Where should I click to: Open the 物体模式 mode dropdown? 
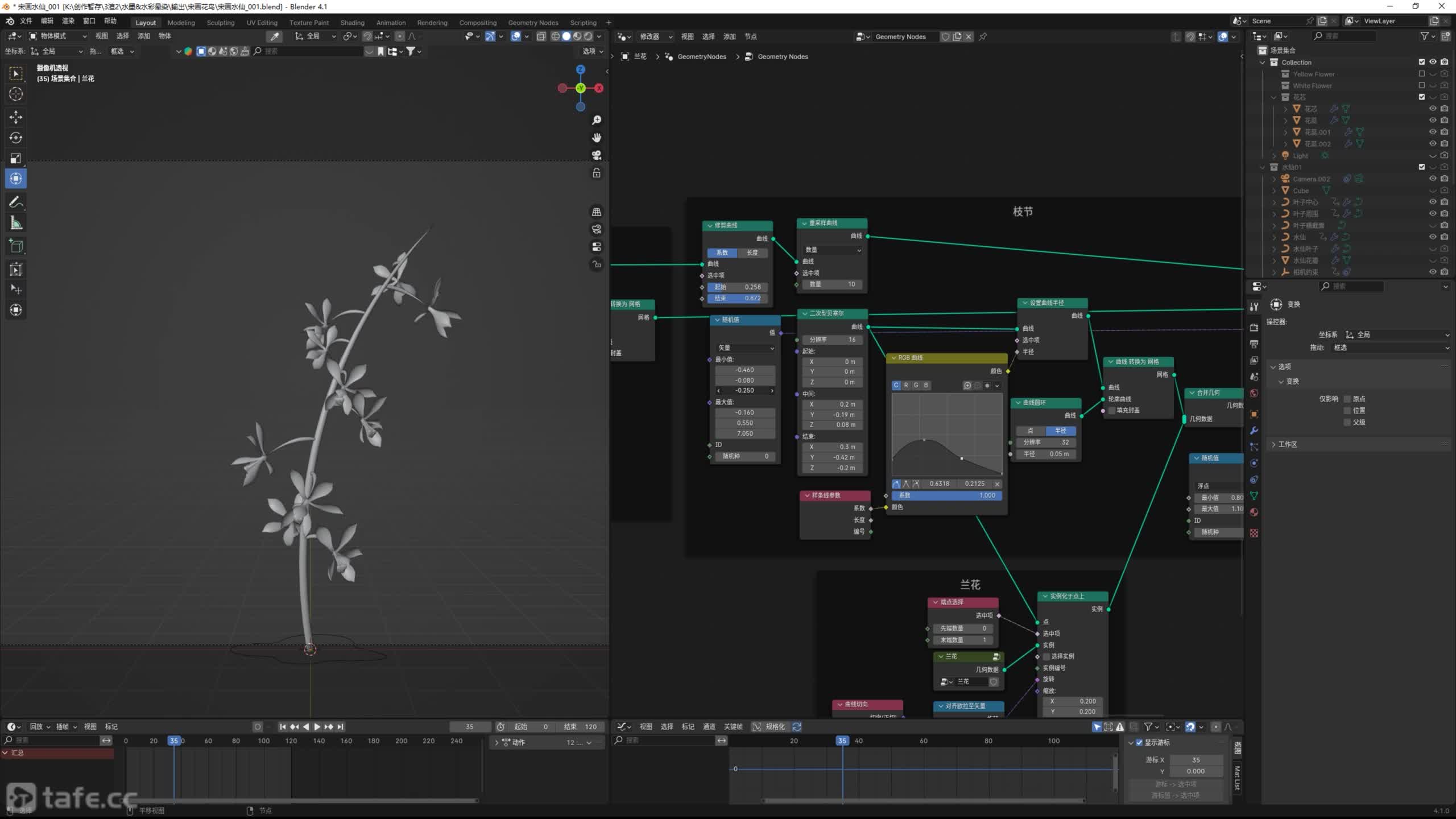58,36
